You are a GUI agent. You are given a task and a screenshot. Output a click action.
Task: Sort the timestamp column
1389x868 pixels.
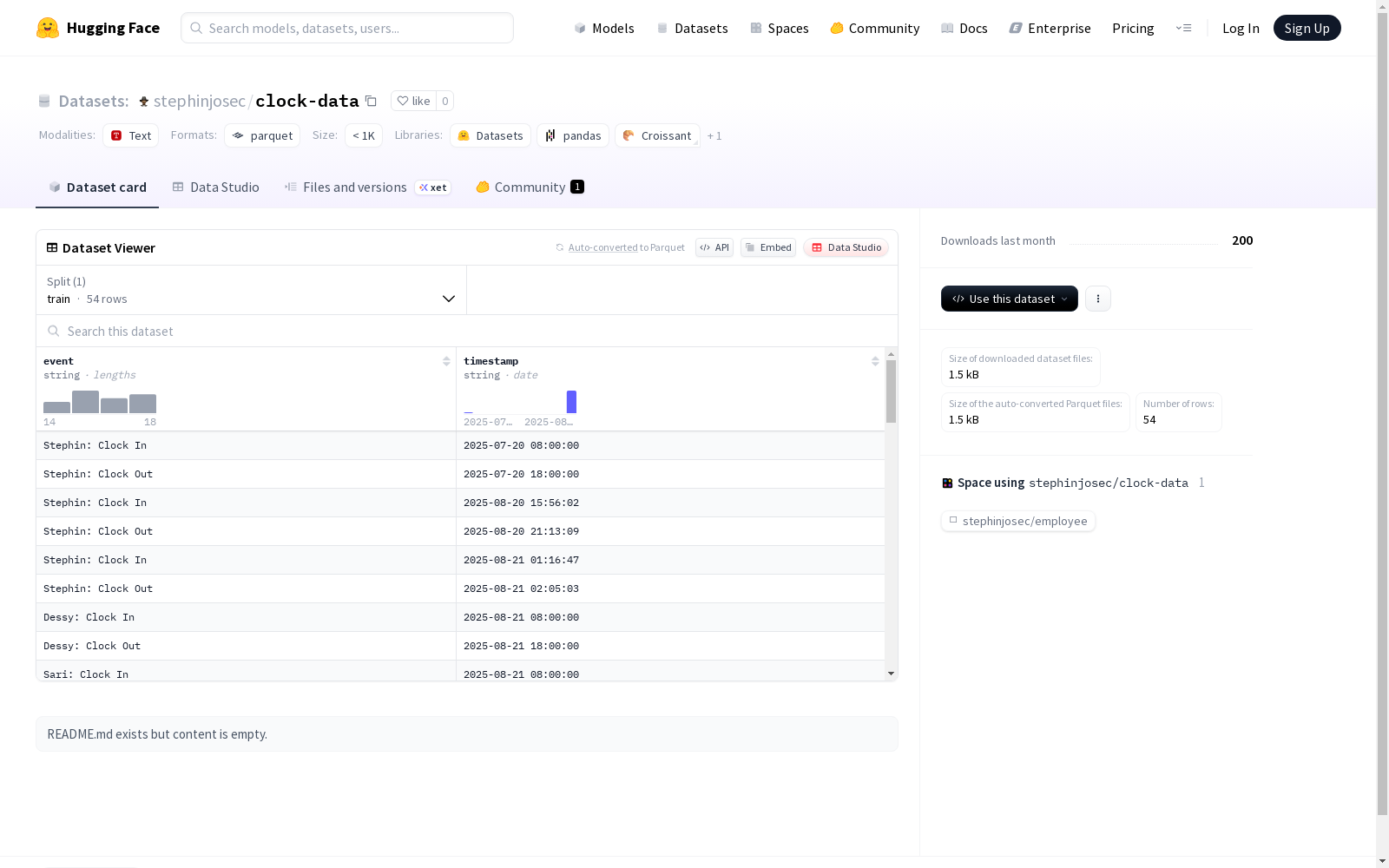(x=875, y=361)
